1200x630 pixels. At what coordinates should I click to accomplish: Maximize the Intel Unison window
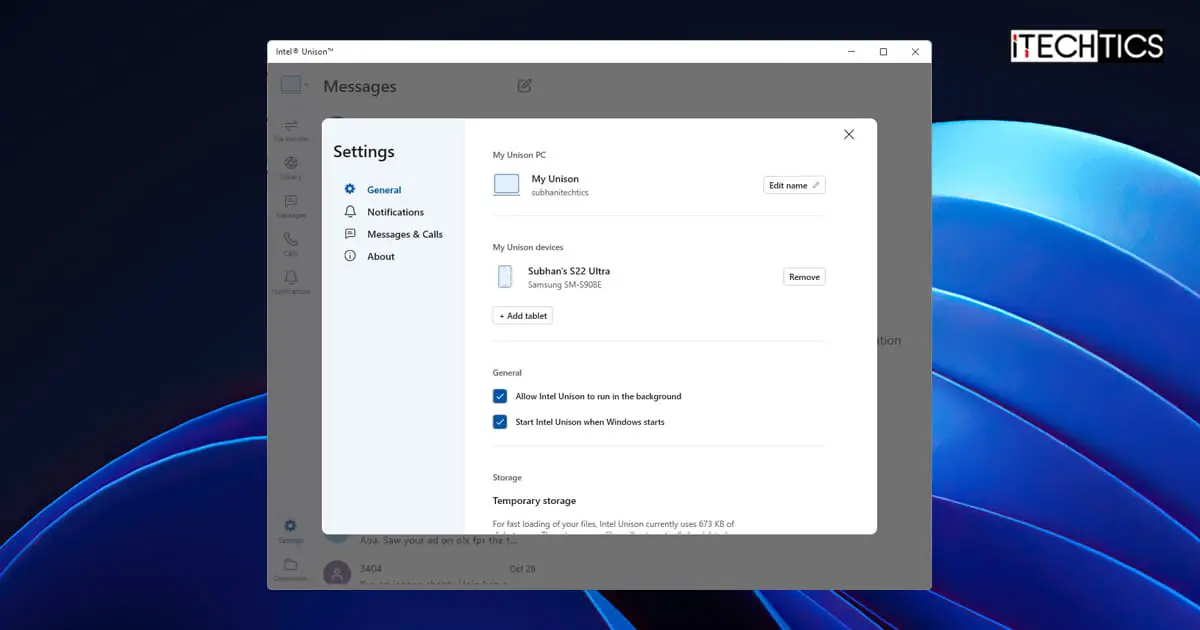coord(883,52)
